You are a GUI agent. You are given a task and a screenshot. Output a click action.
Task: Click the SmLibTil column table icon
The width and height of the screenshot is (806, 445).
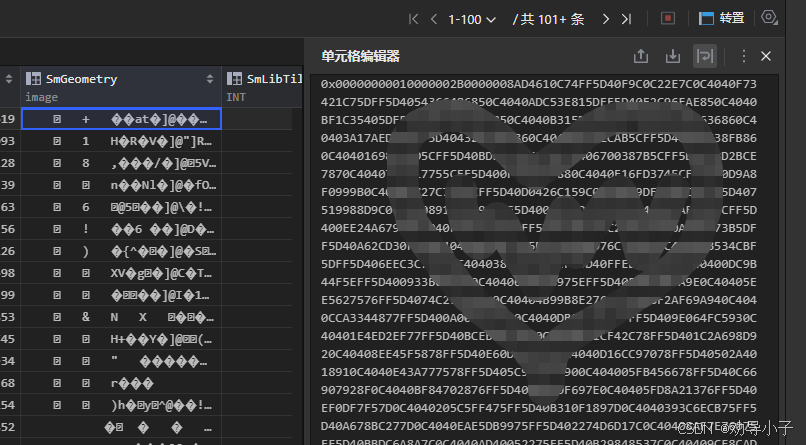pos(234,79)
